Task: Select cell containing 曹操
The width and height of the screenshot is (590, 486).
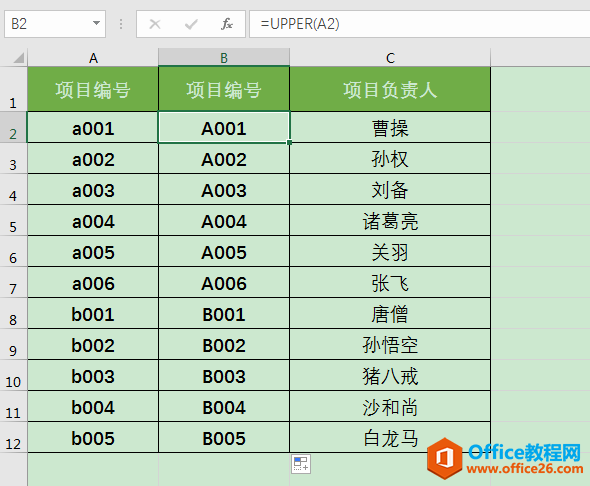Action: 390,128
